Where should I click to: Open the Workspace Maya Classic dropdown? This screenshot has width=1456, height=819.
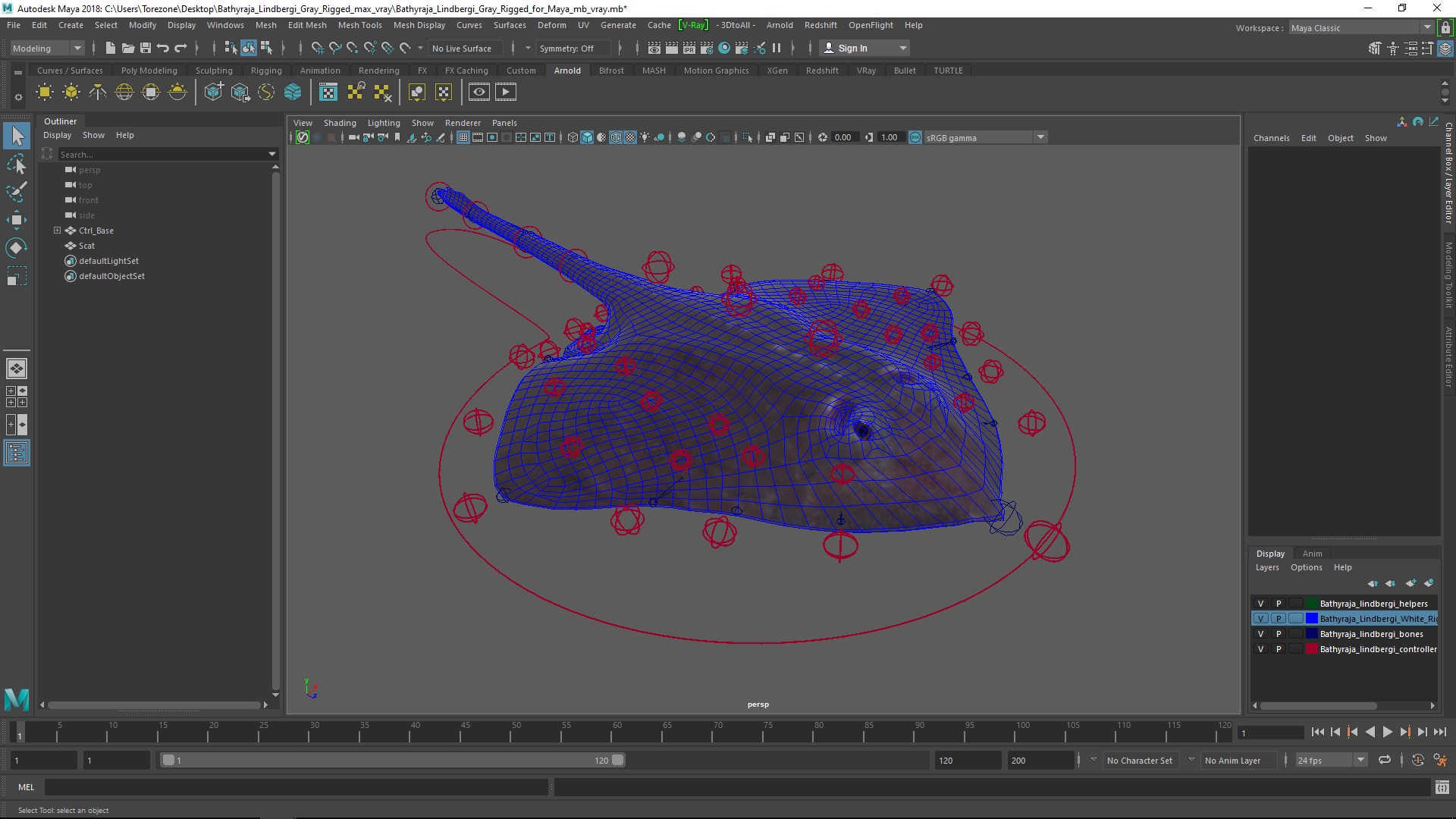[x=1360, y=28]
